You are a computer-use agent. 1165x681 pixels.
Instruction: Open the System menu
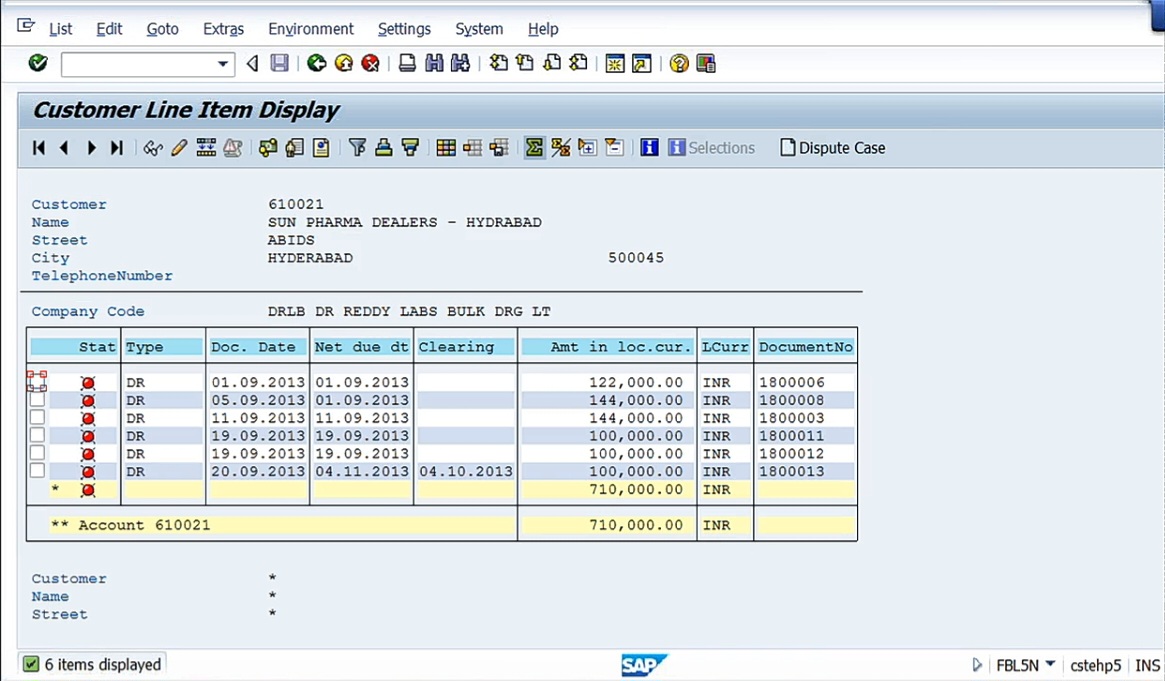point(479,29)
